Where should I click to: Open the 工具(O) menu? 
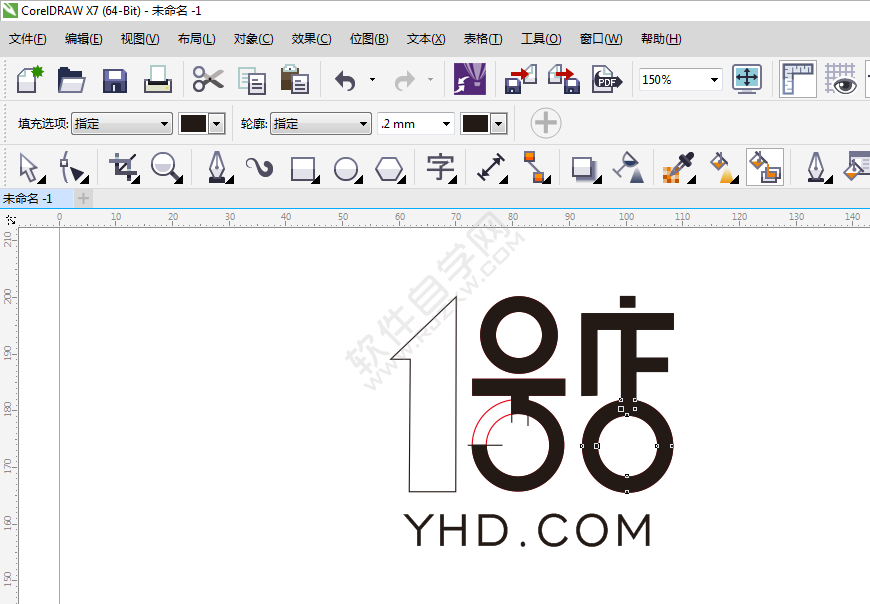[541, 39]
